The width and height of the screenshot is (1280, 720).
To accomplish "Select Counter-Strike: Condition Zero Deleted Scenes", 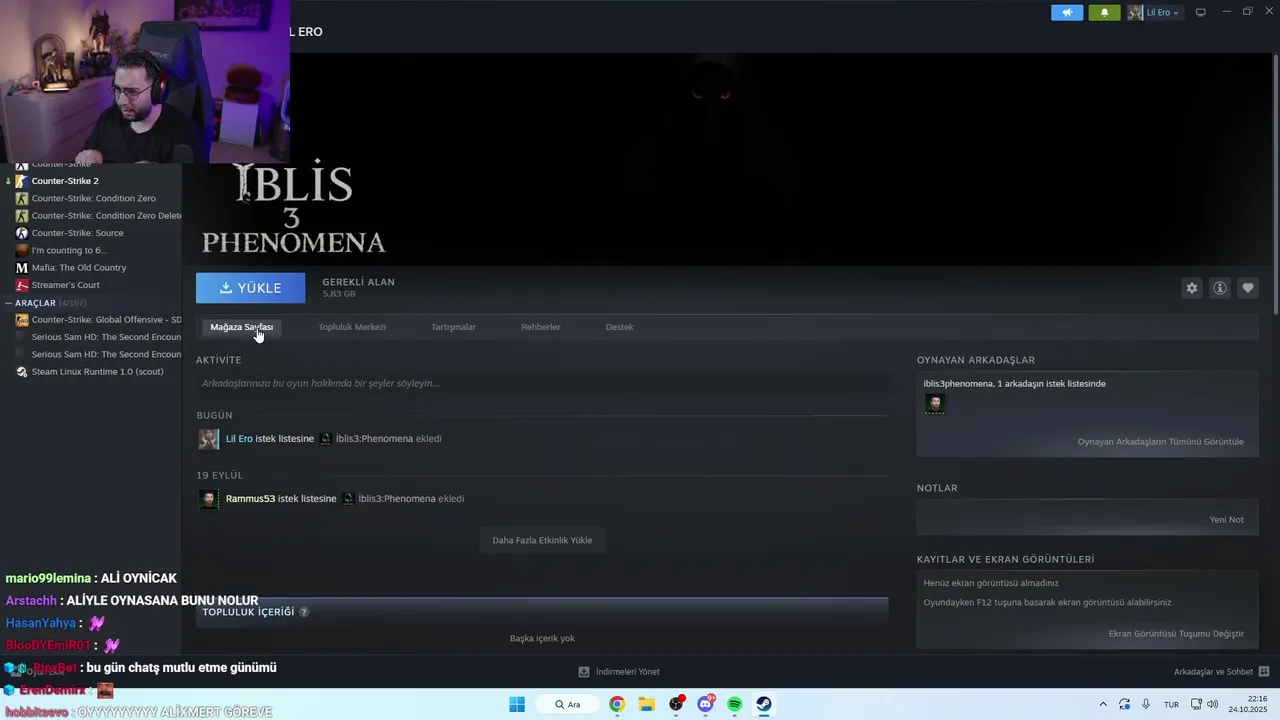I will pyautogui.click(x=106, y=215).
